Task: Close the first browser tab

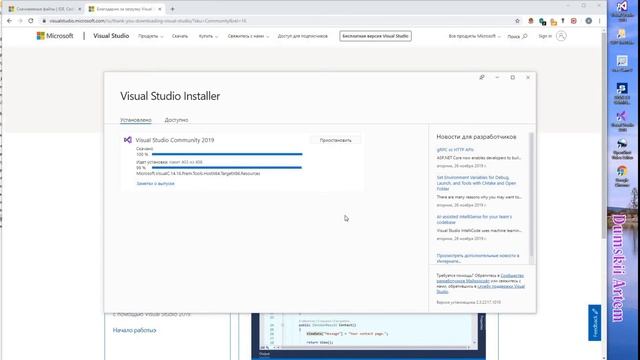Action: click(x=80, y=9)
